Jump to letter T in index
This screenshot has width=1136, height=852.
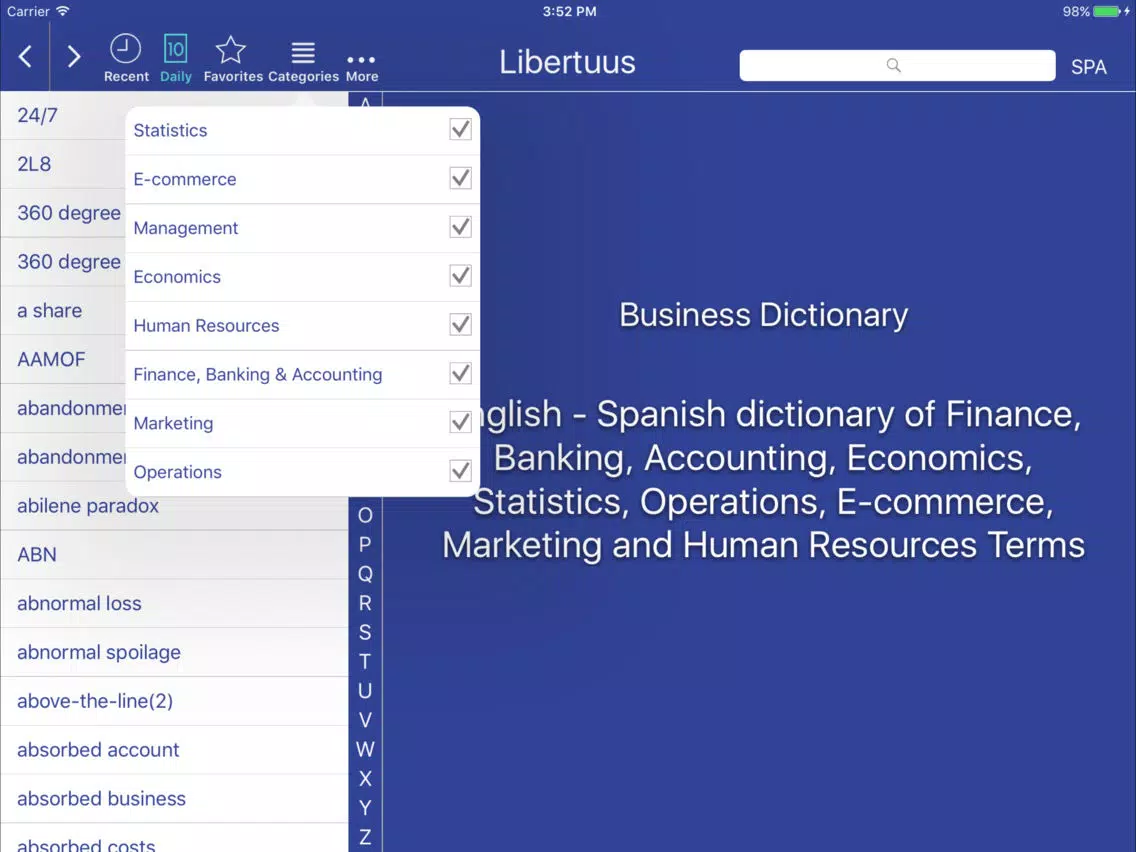tap(365, 661)
